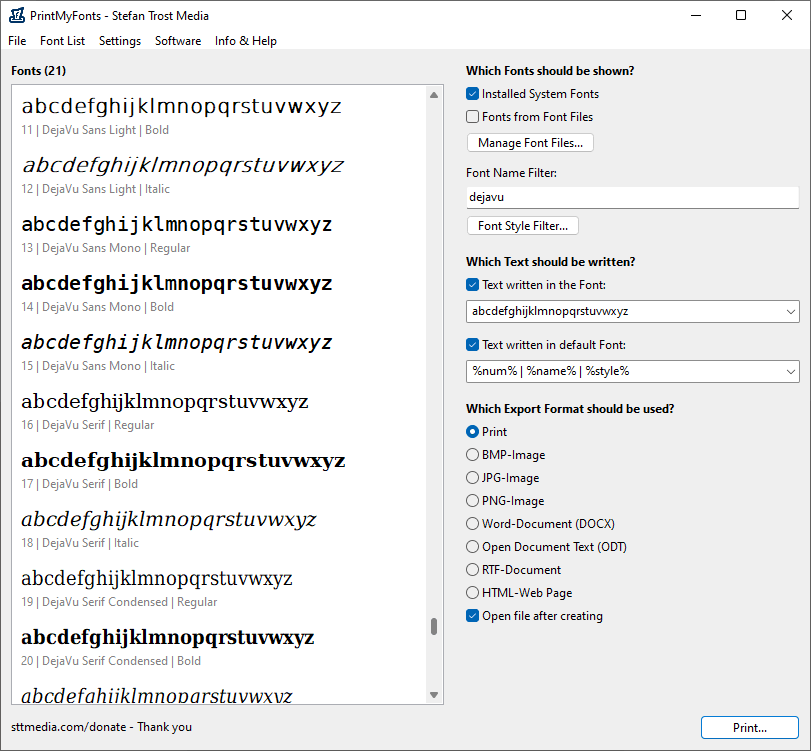Select font 16 DejaVu Serif Regular
The width and height of the screenshot is (811, 751).
(219, 410)
